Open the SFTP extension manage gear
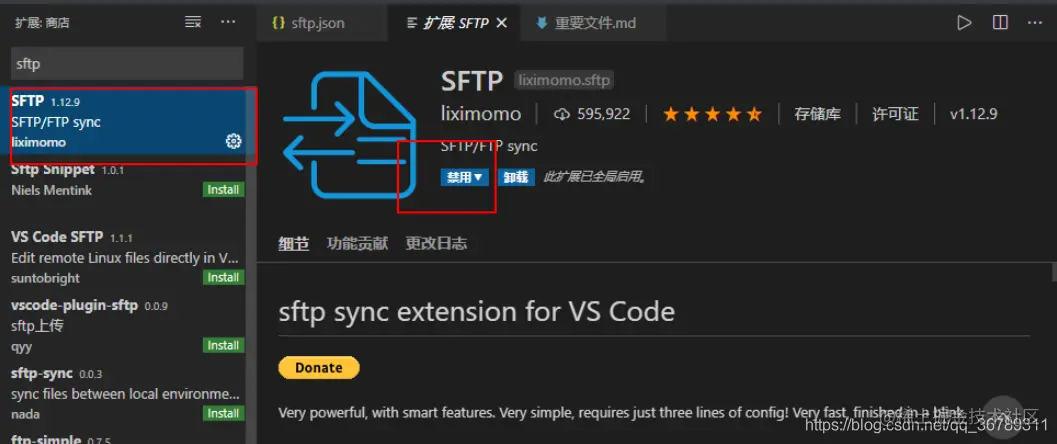Viewport: 1057px width, 444px height. pyautogui.click(x=233, y=141)
